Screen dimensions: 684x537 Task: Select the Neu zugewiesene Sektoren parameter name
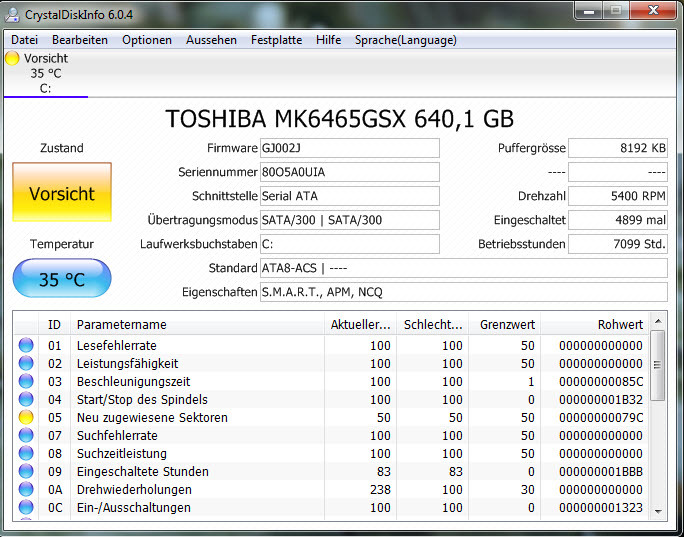coord(152,417)
